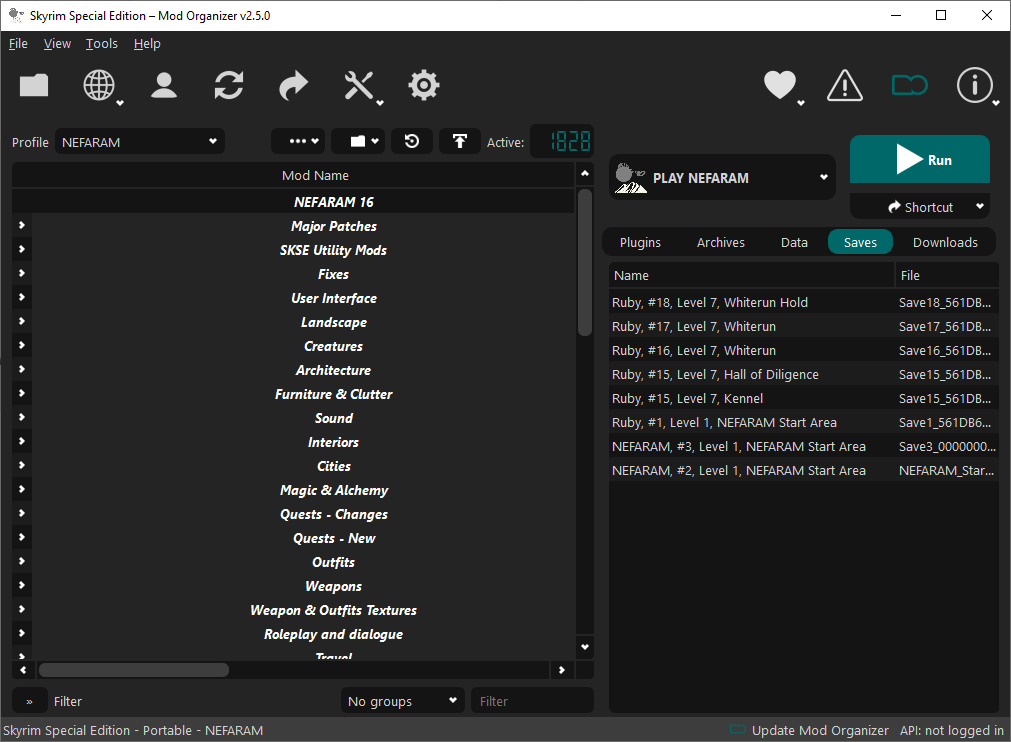The image size is (1011, 742).
Task: Click the mod list scroll-up arrow
Action: (585, 173)
